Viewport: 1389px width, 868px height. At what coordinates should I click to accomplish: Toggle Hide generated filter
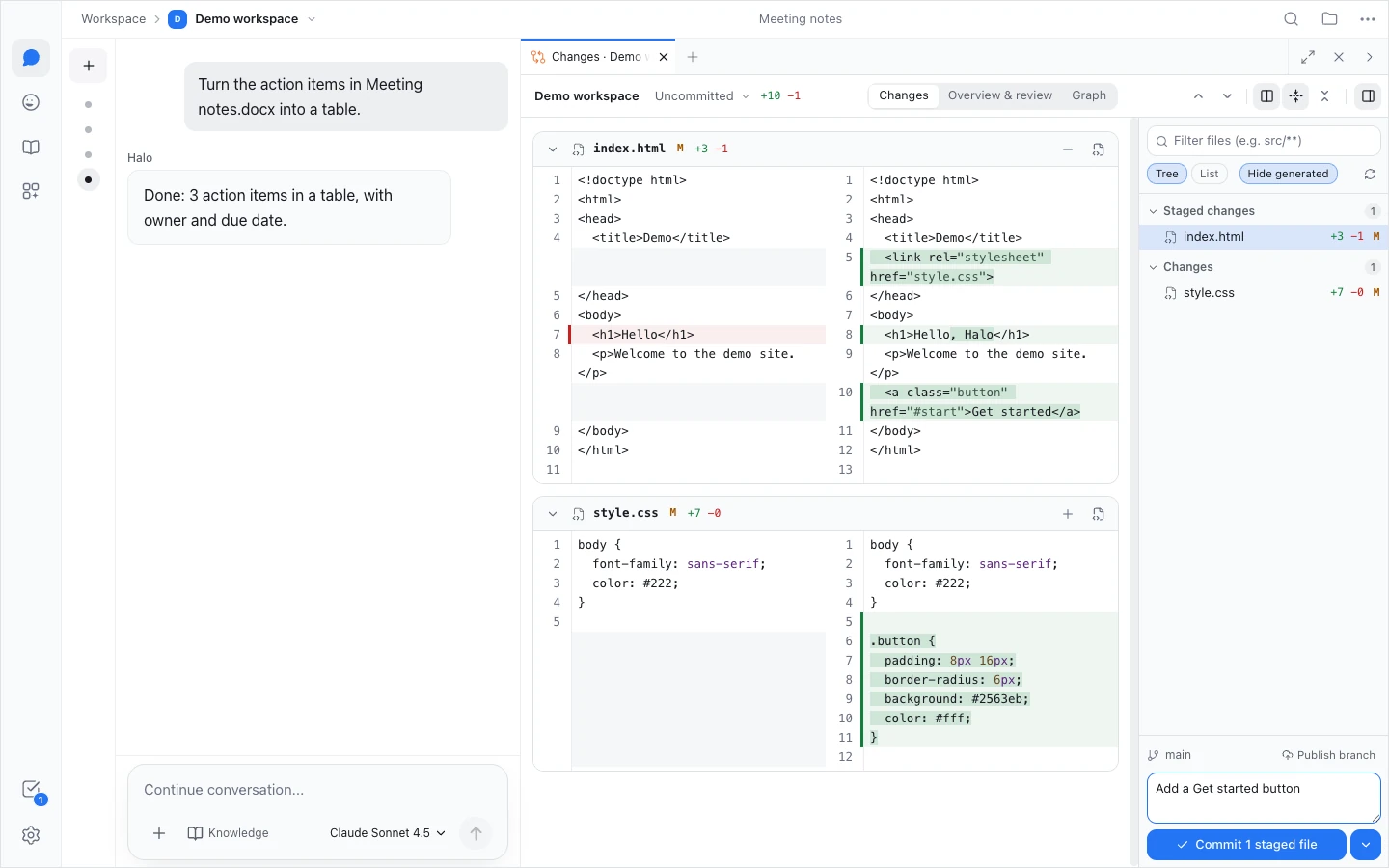click(1288, 174)
